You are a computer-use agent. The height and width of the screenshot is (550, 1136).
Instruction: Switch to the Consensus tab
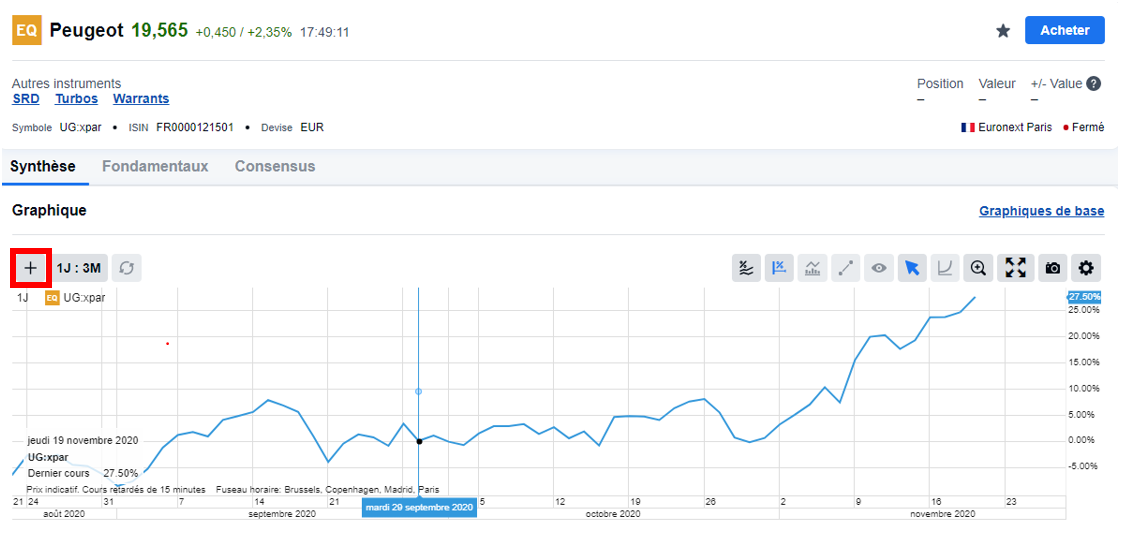(275, 167)
